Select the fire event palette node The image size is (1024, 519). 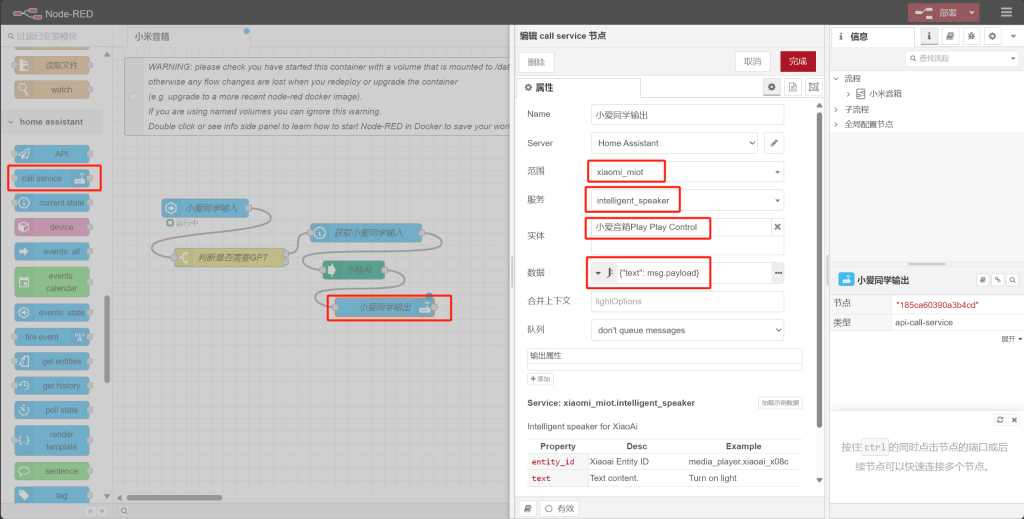pyautogui.click(x=53, y=337)
